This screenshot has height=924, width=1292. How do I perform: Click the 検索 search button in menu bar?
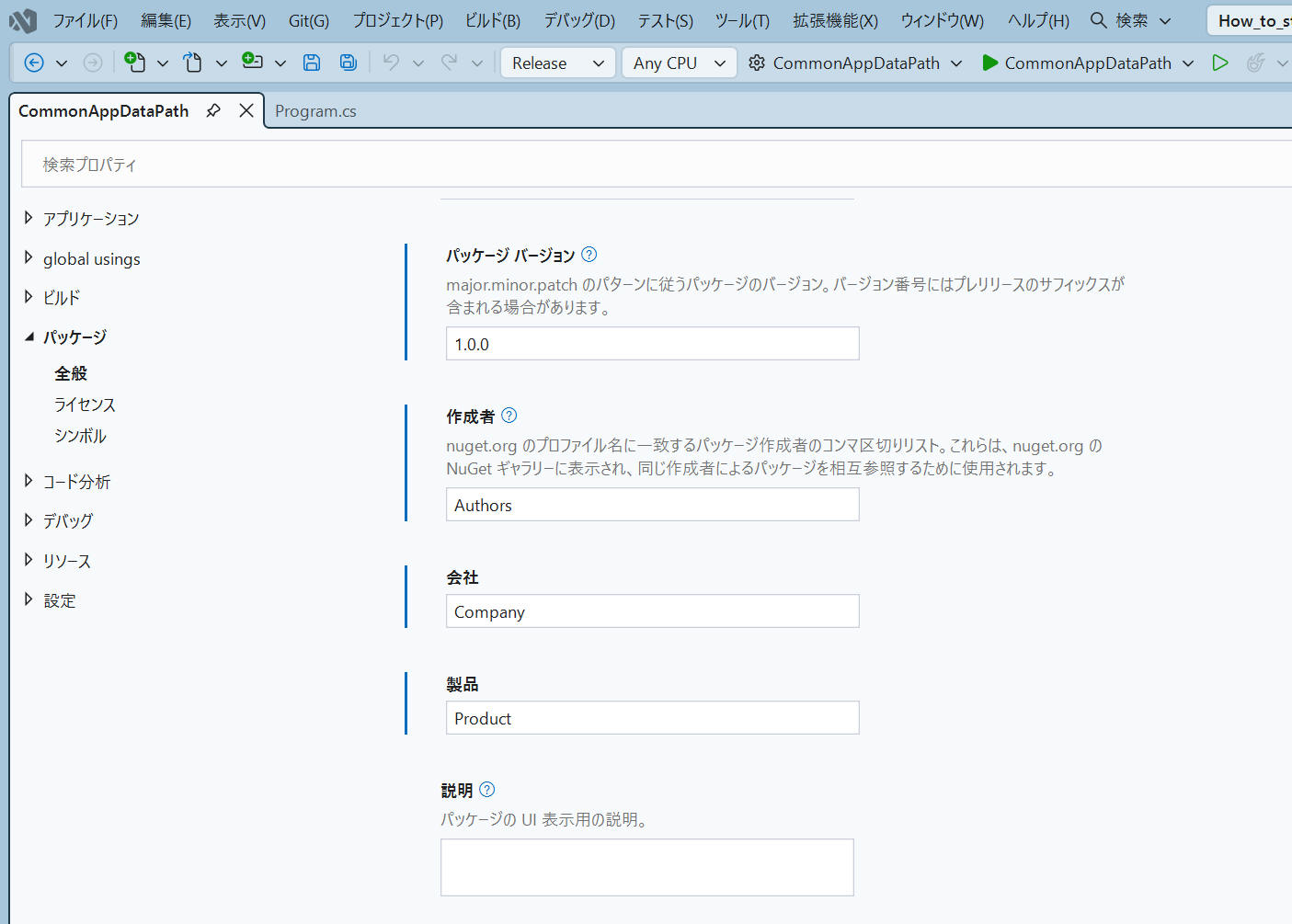pyautogui.click(x=1131, y=20)
